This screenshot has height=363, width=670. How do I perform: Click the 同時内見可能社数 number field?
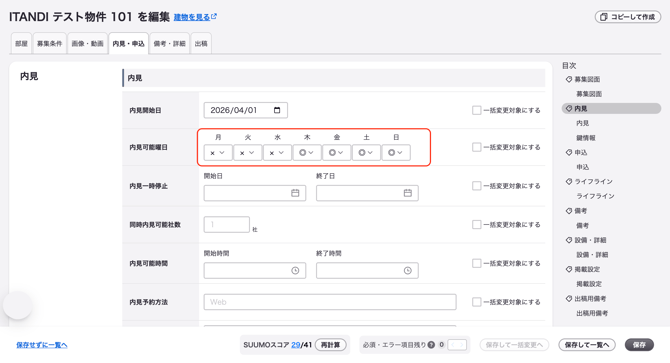point(226,224)
